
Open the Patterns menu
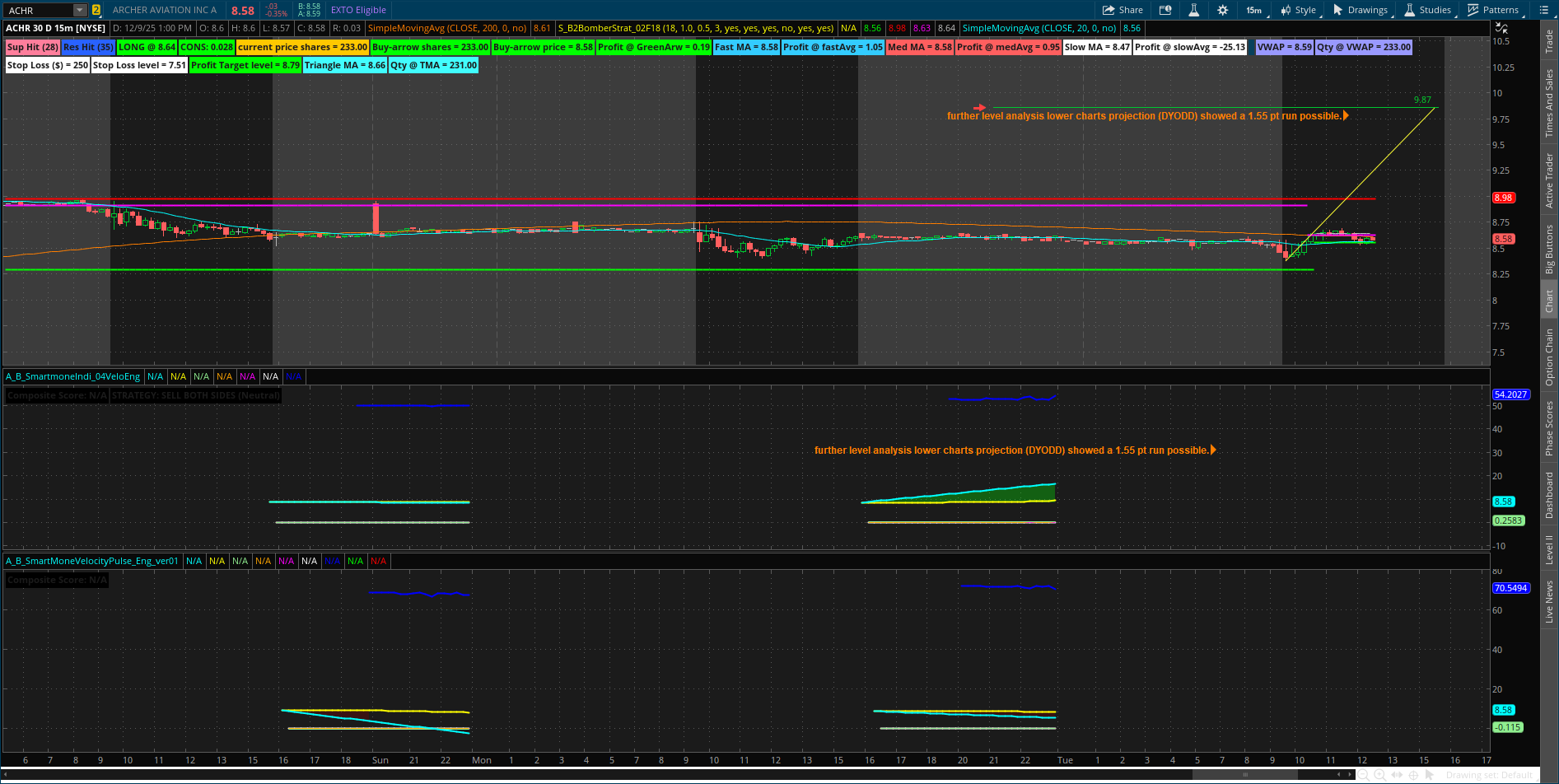1493,10
